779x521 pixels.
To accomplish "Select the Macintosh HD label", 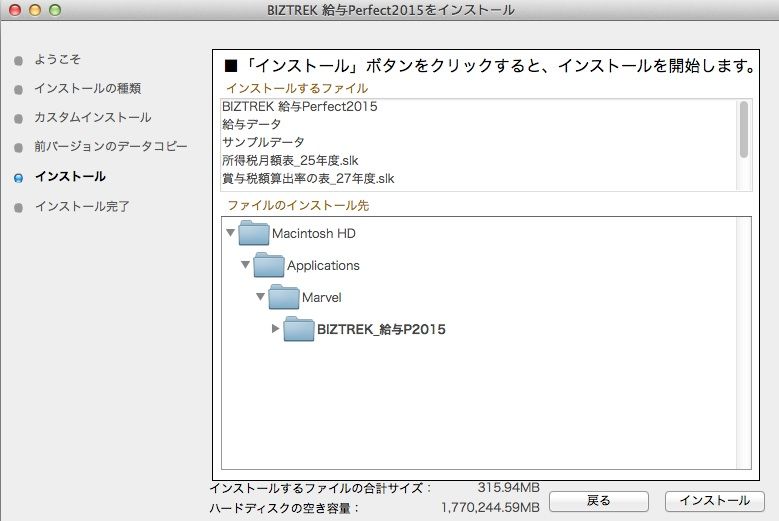I will click(313, 233).
